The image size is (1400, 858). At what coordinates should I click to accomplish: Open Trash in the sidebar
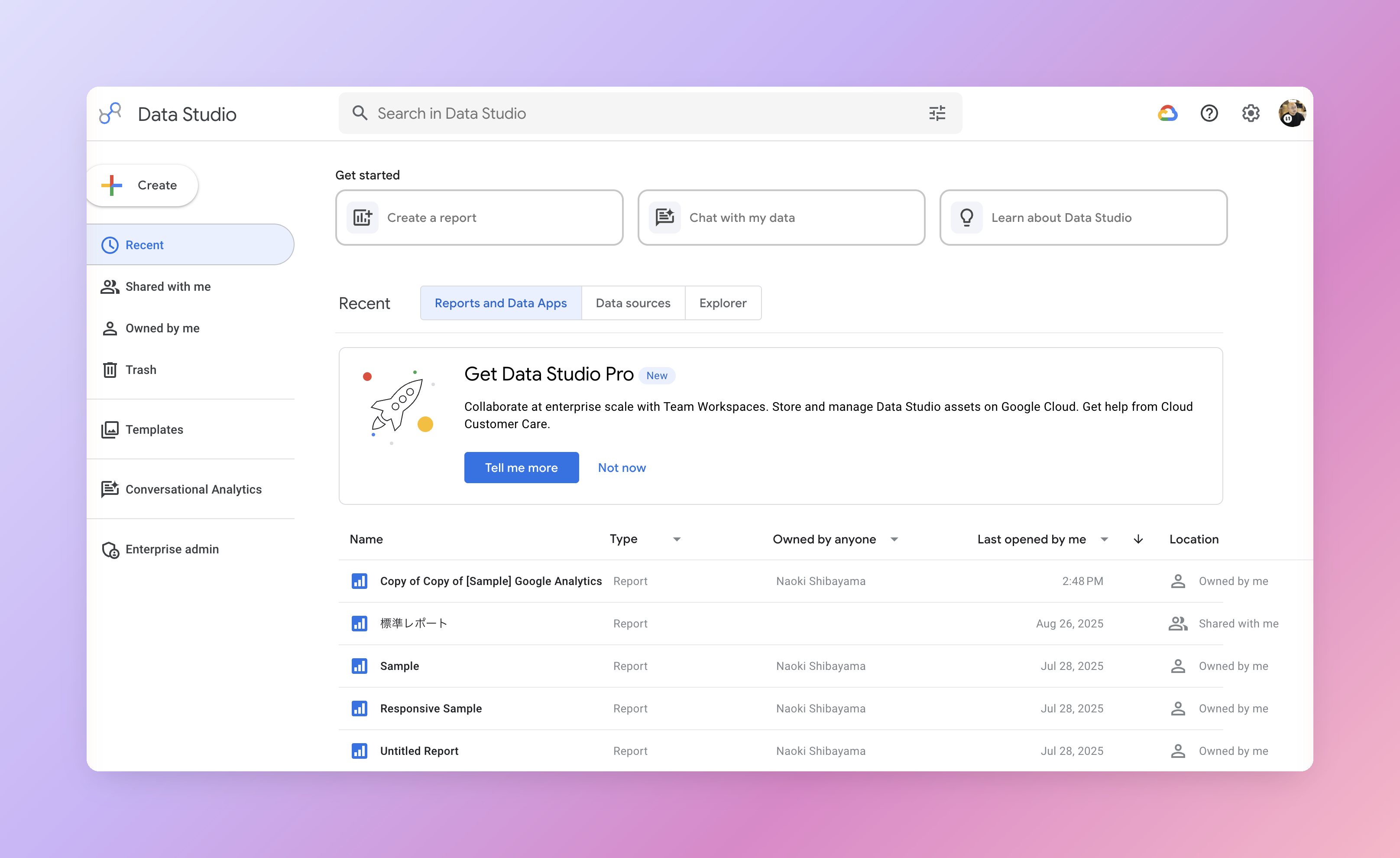(190, 370)
